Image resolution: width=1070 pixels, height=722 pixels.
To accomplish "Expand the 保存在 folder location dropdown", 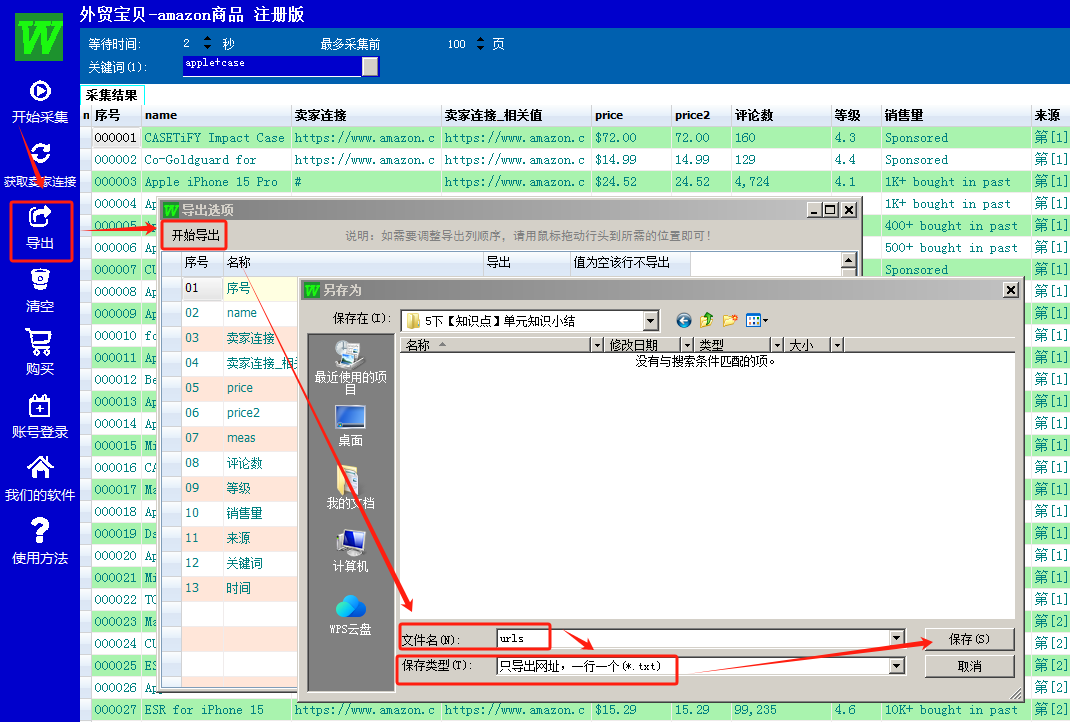I will (x=650, y=320).
